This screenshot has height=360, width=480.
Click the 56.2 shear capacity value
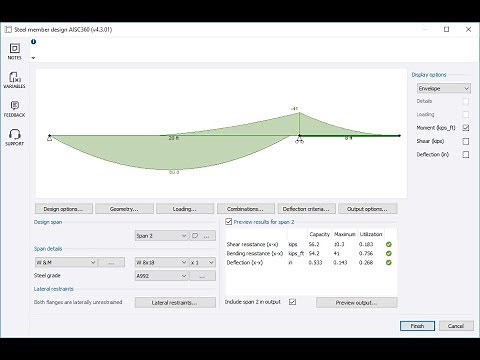pyautogui.click(x=314, y=244)
